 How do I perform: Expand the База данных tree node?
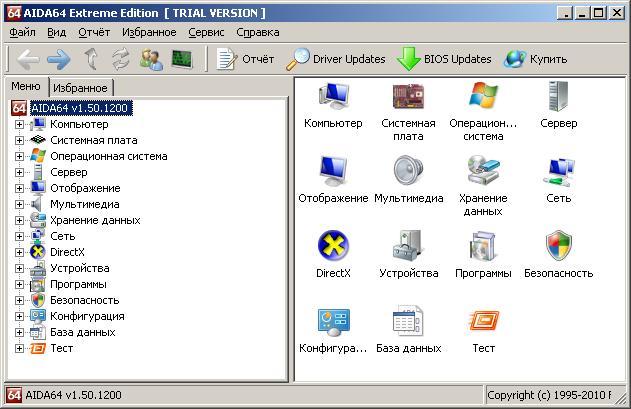pos(19,333)
